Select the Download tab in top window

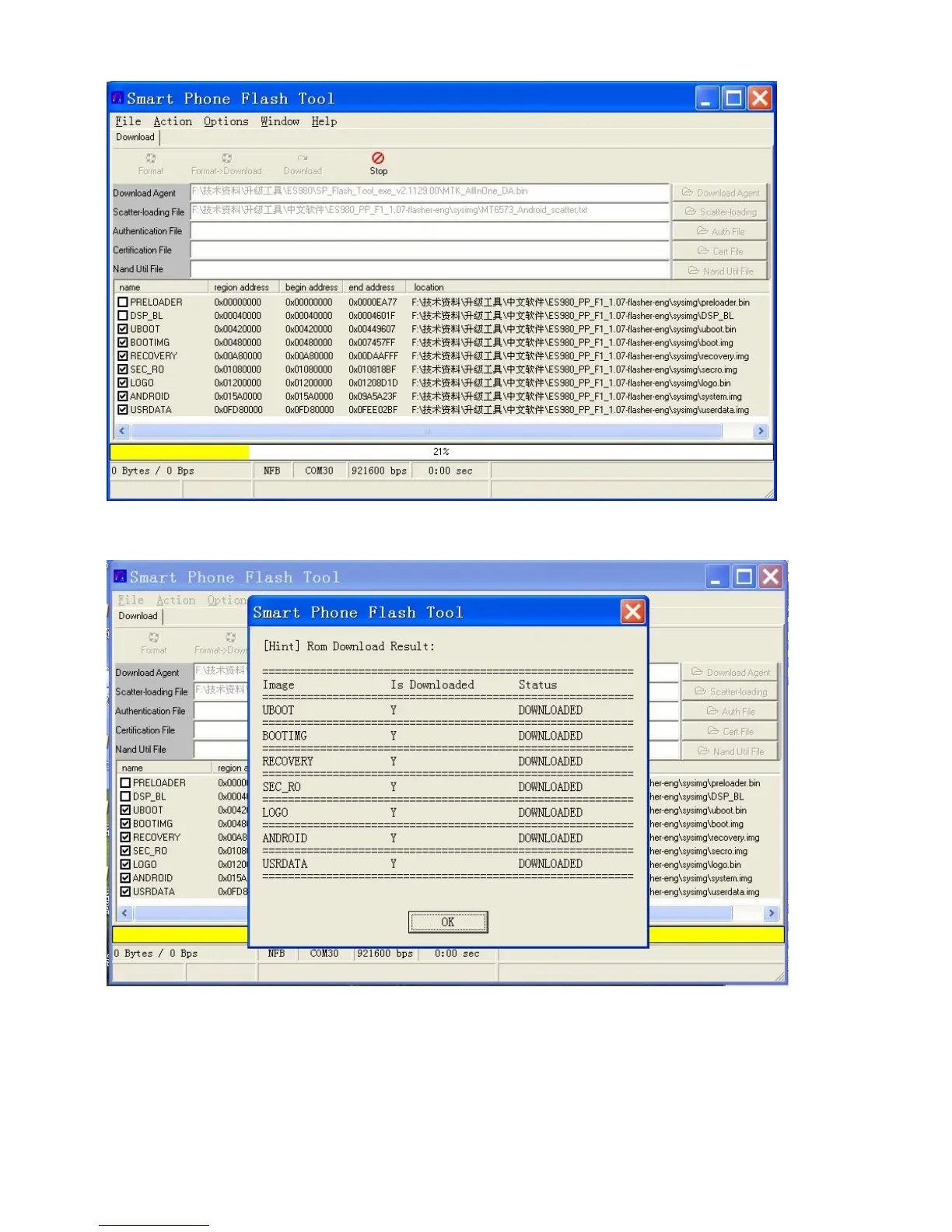point(135,137)
